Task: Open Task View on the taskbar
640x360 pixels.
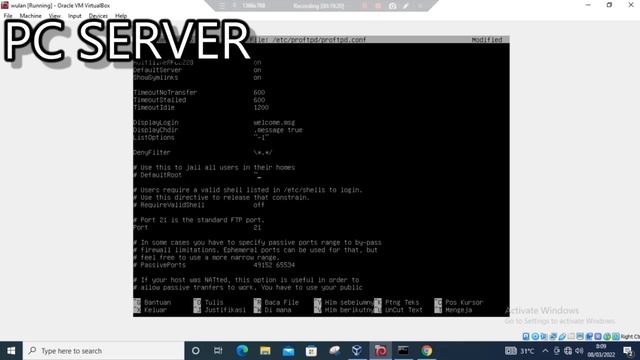Action: tap(218, 351)
